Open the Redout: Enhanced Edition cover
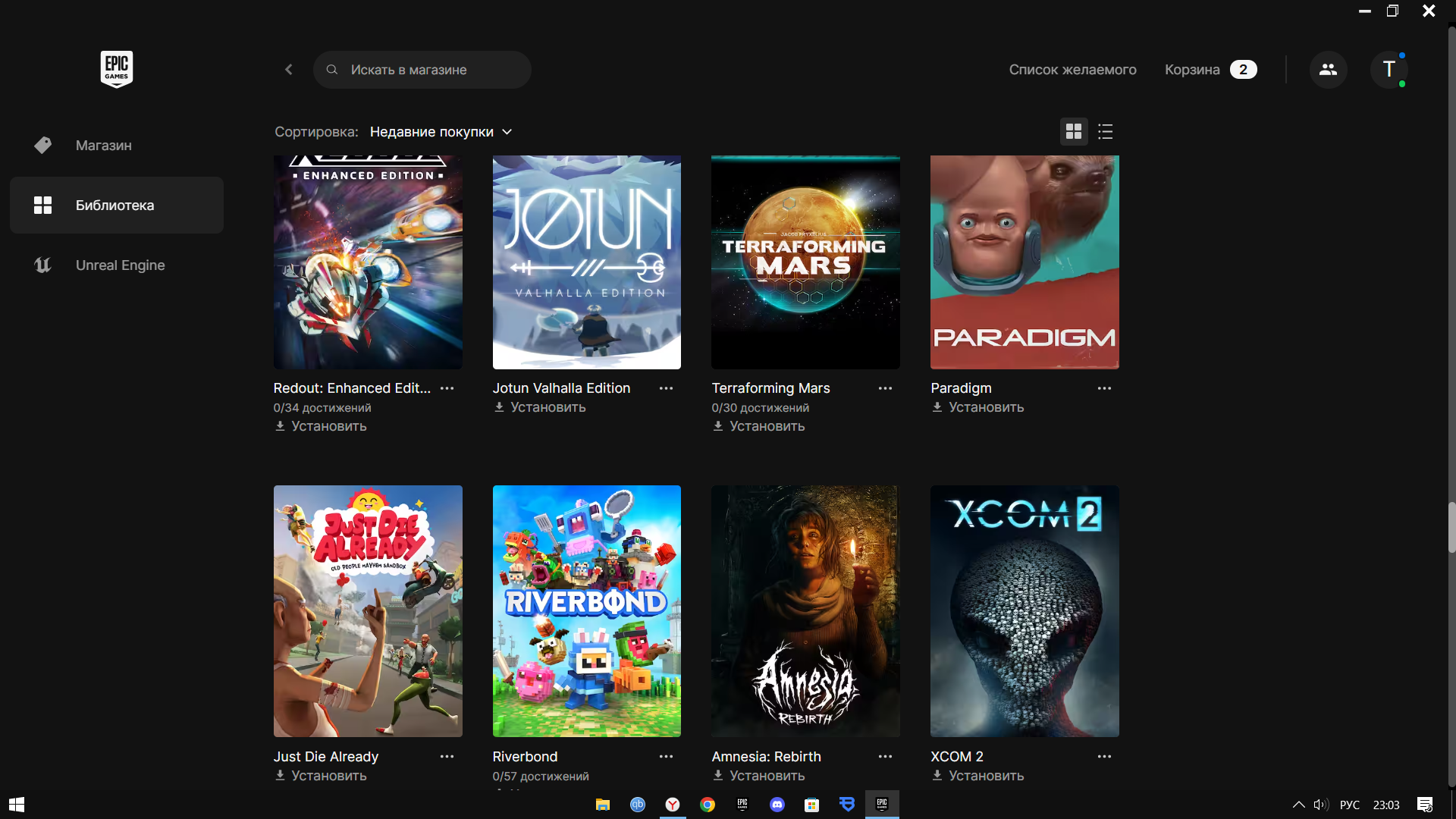 click(x=368, y=262)
